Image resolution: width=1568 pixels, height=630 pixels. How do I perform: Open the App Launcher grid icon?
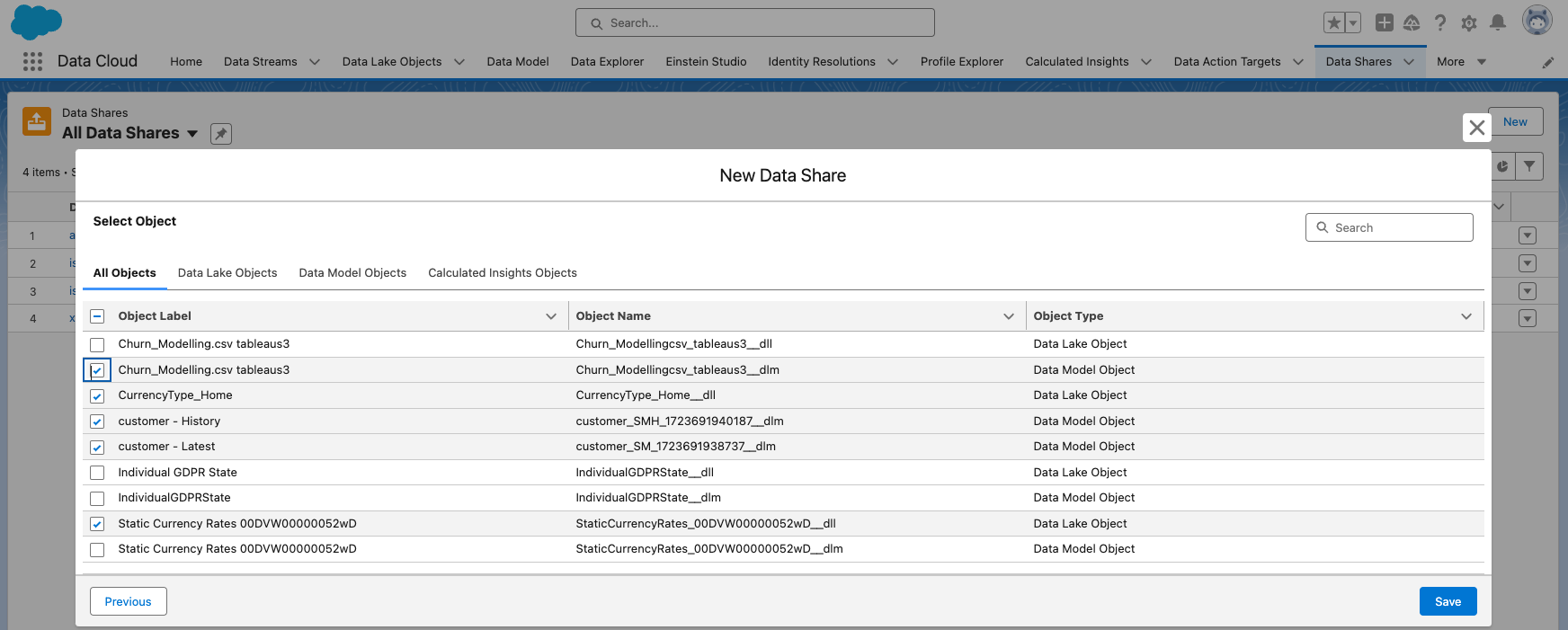32,61
